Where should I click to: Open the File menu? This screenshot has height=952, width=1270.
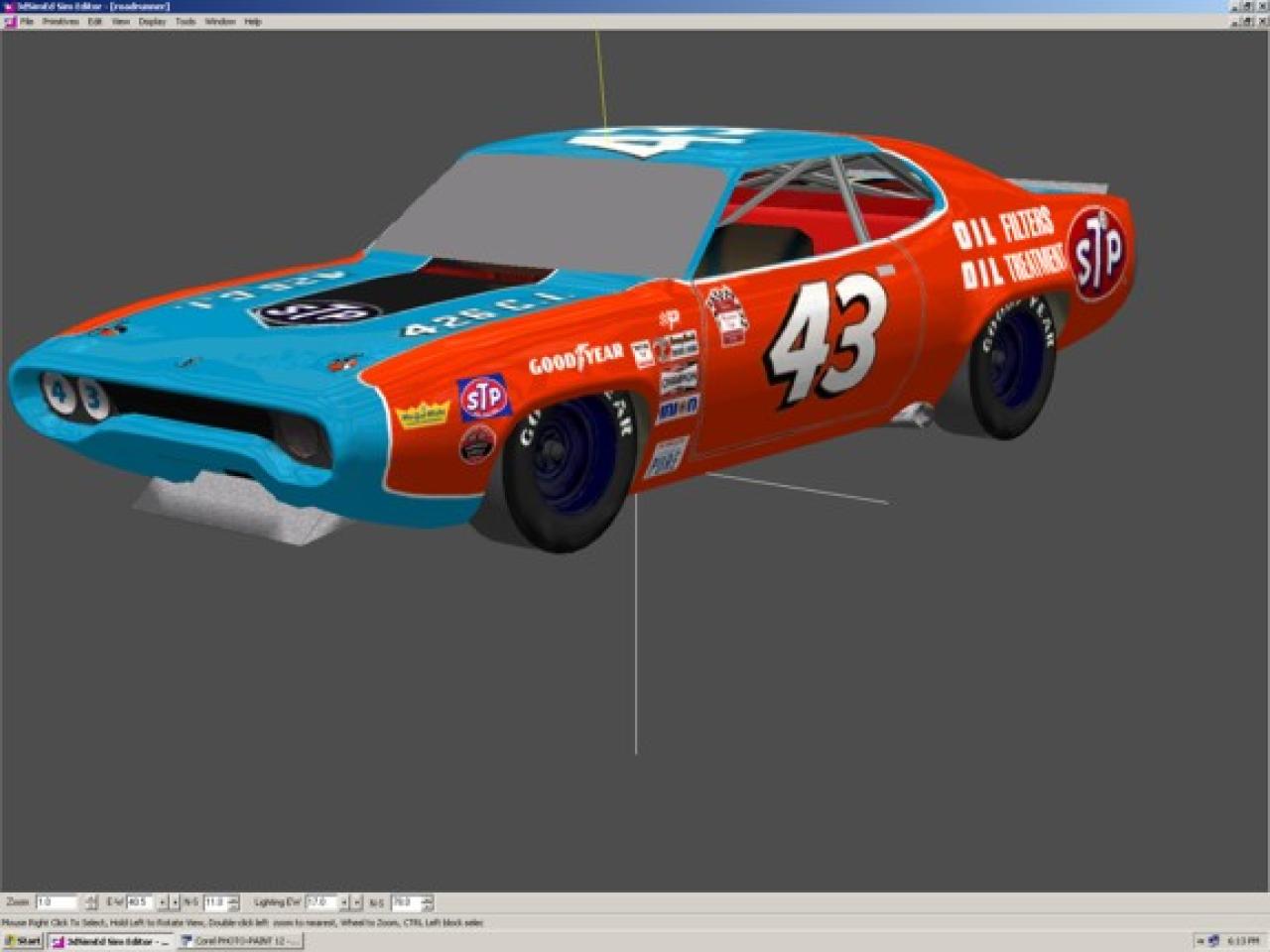[27, 21]
